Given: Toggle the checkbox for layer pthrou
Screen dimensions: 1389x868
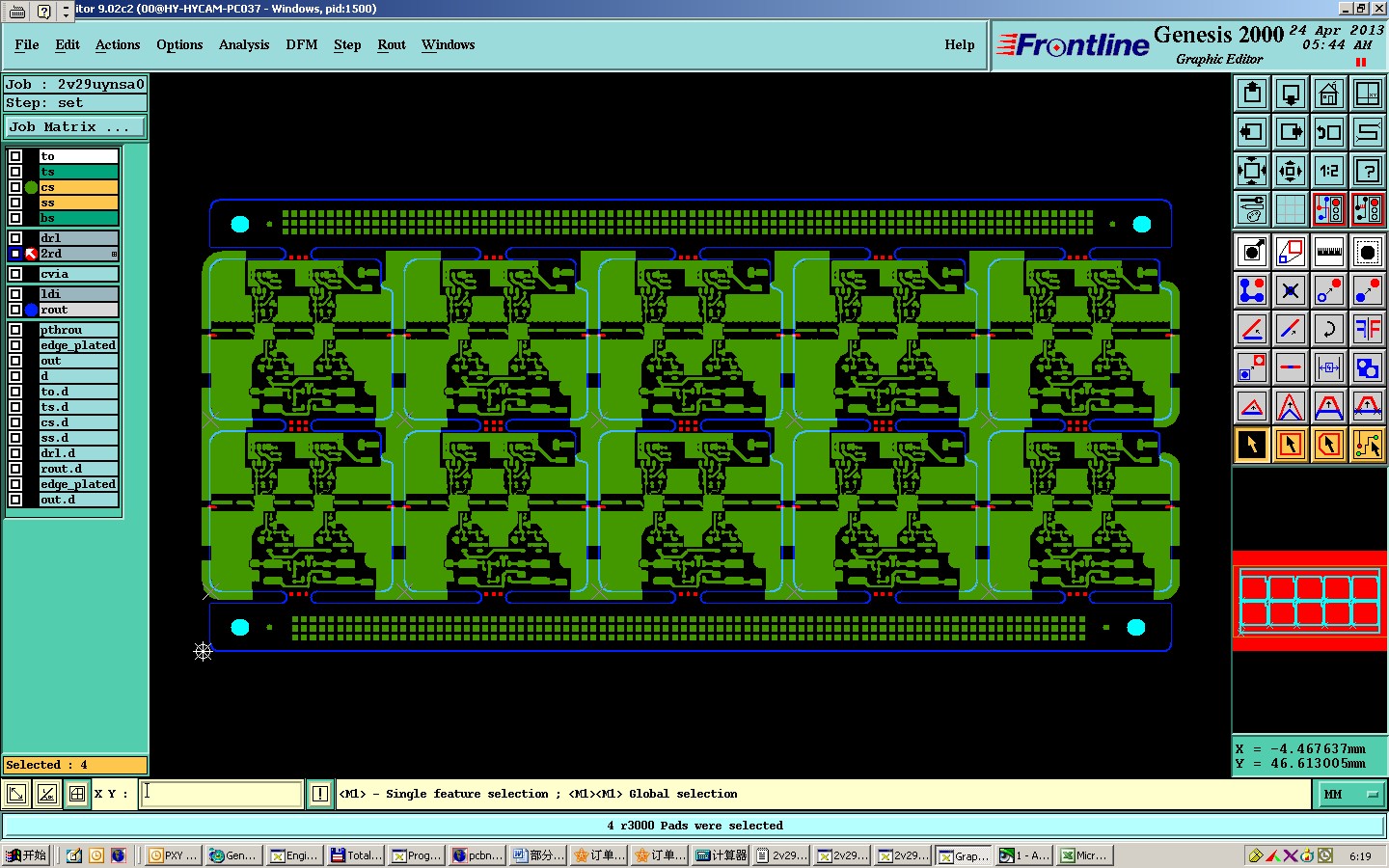Looking at the screenshot, I should pyautogui.click(x=15, y=330).
